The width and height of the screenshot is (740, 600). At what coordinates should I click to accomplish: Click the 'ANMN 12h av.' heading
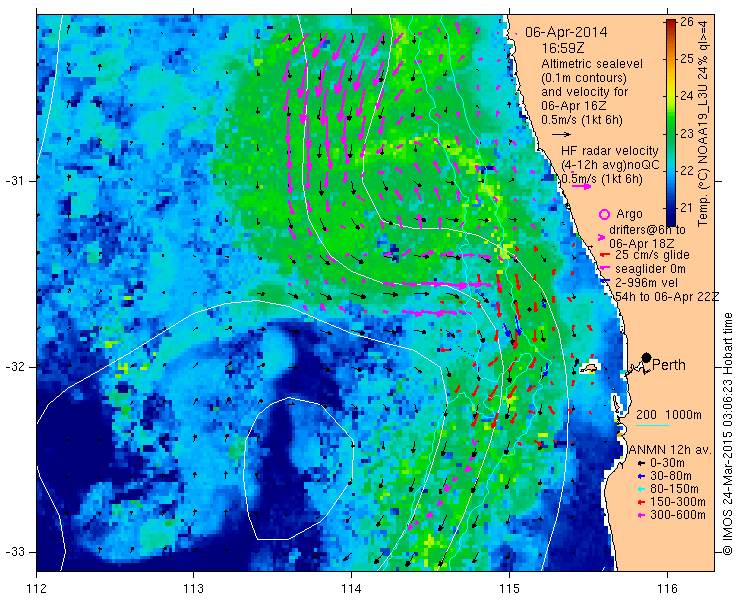click(x=669, y=450)
